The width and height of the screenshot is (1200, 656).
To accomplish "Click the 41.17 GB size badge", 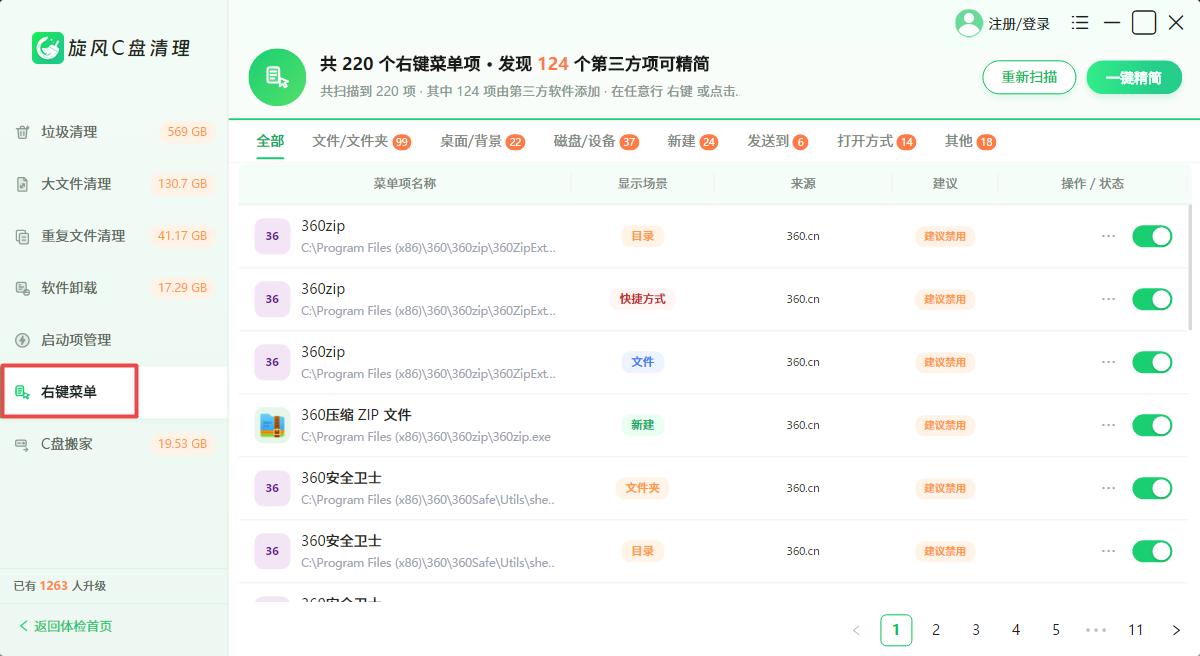I will (x=182, y=236).
